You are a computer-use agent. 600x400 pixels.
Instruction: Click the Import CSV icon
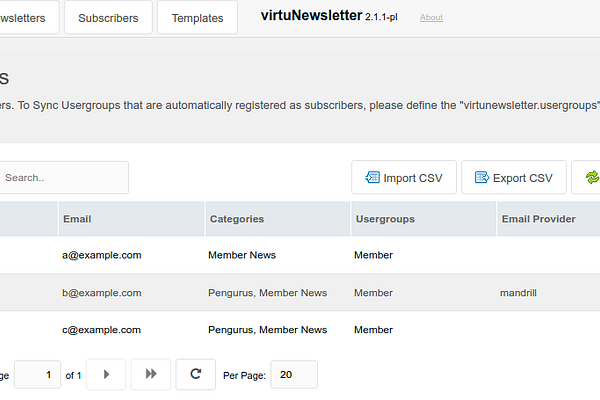point(372,178)
